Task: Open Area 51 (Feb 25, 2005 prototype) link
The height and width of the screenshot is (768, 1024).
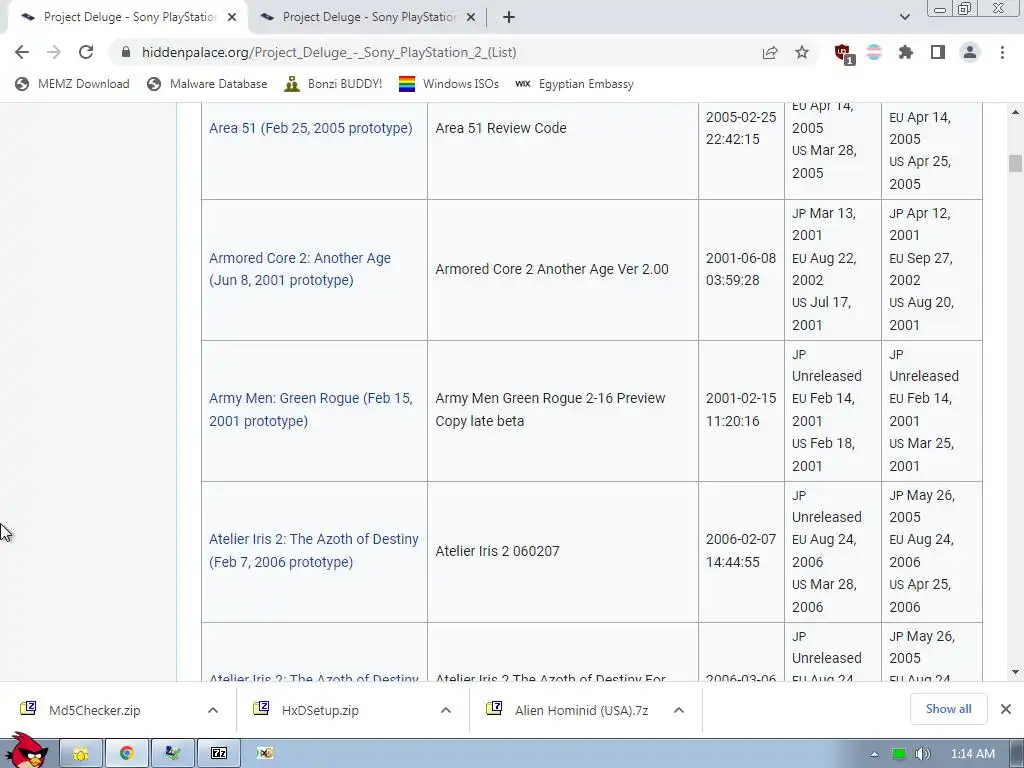Action: 311,128
